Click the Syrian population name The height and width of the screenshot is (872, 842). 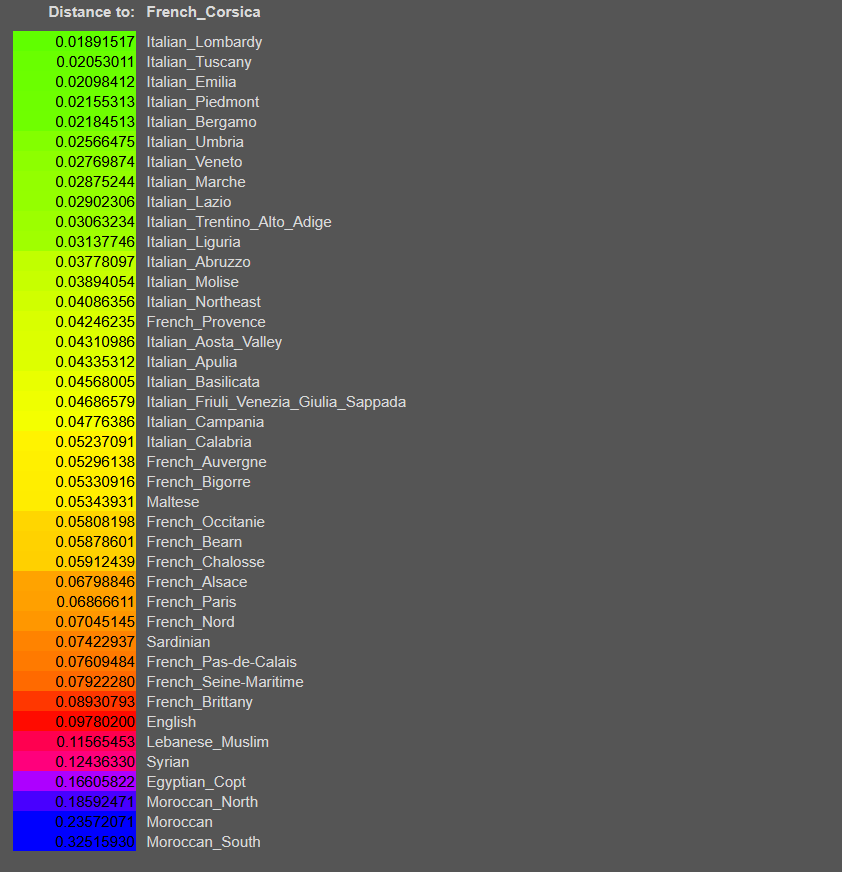168,763
